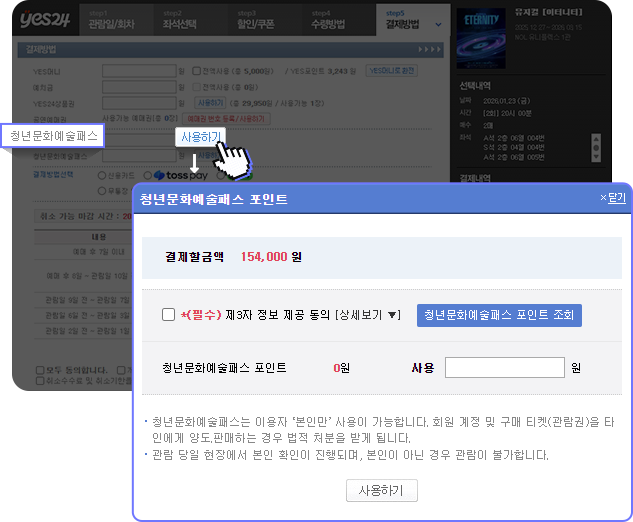Click 사용하기 at the popup bottom

pyautogui.click(x=381, y=491)
